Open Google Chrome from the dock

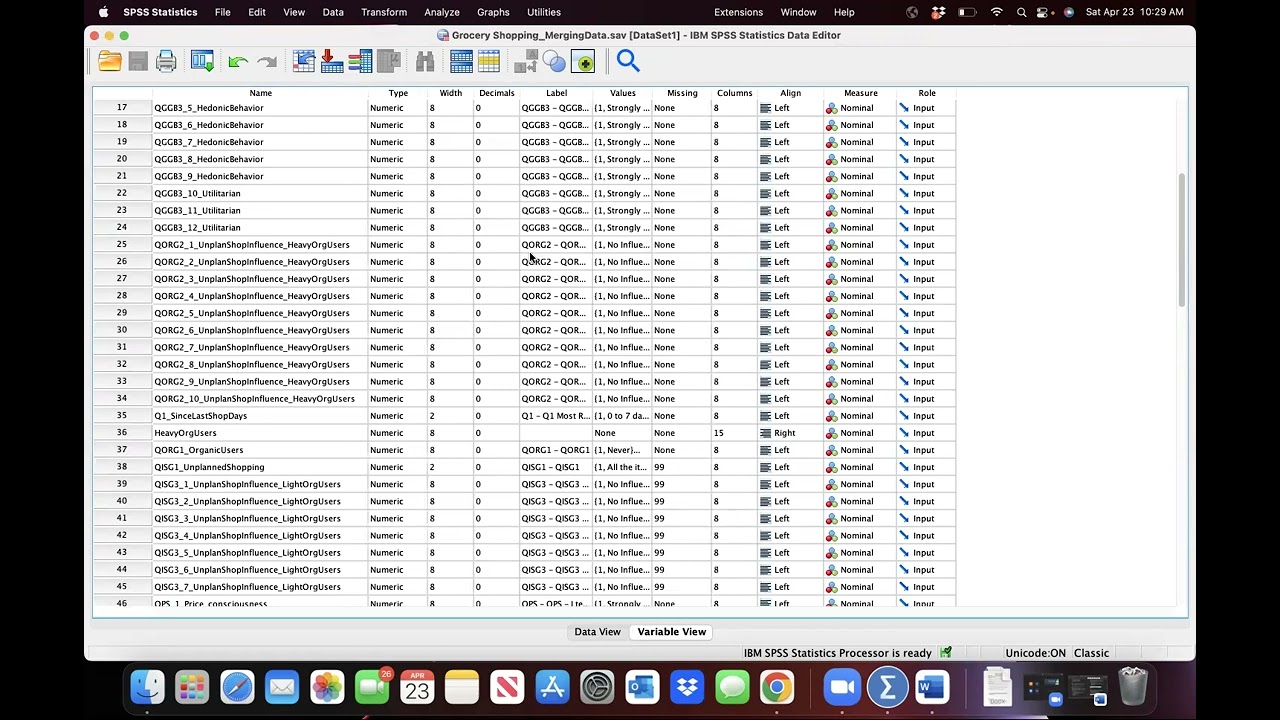pos(777,687)
